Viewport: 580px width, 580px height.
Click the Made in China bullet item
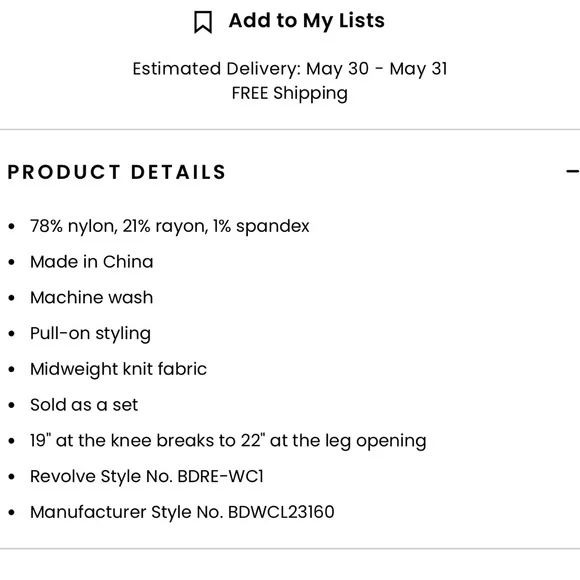(92, 262)
